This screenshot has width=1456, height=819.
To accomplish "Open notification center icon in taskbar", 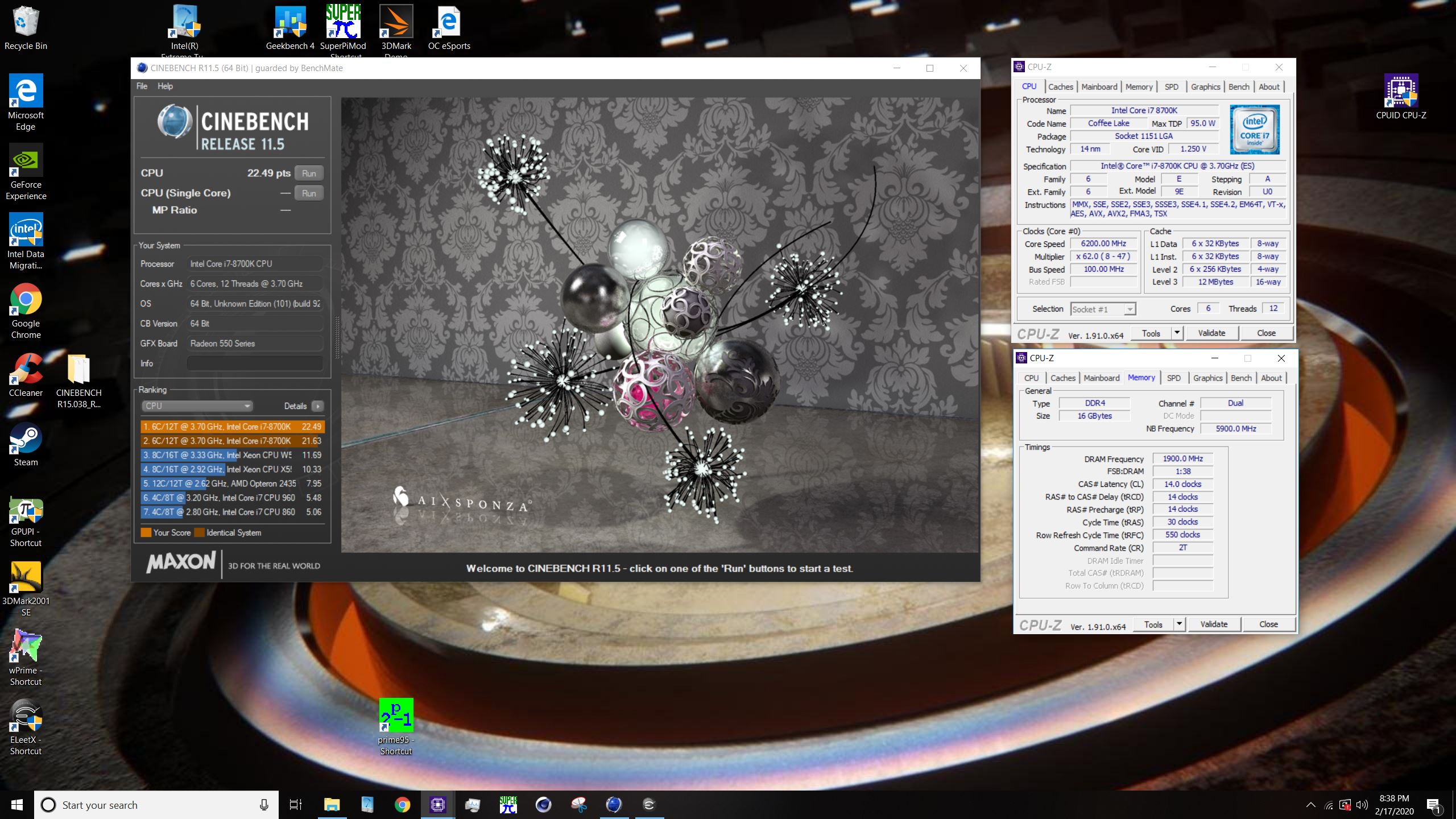I will pyautogui.click(x=1434, y=805).
